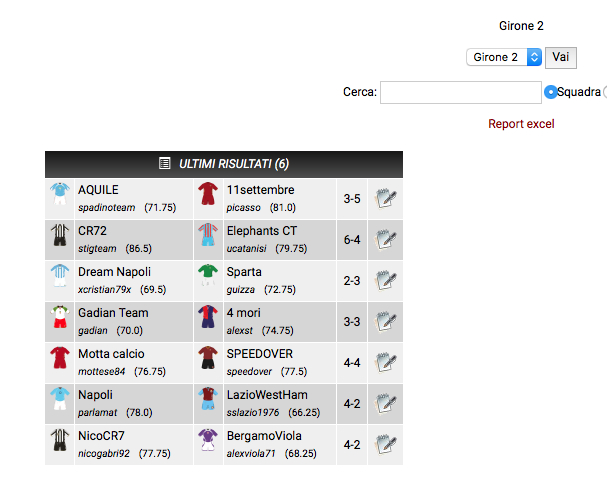Image resolution: width=607 pixels, height=480 pixels.
Task: Click the Sparta green jersey icon
Action: pos(207,278)
